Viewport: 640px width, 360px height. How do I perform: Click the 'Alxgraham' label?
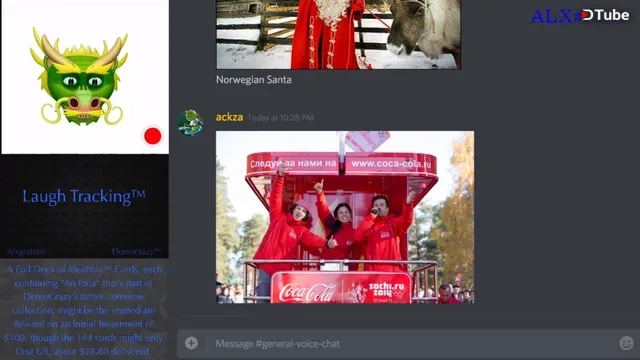point(26,251)
